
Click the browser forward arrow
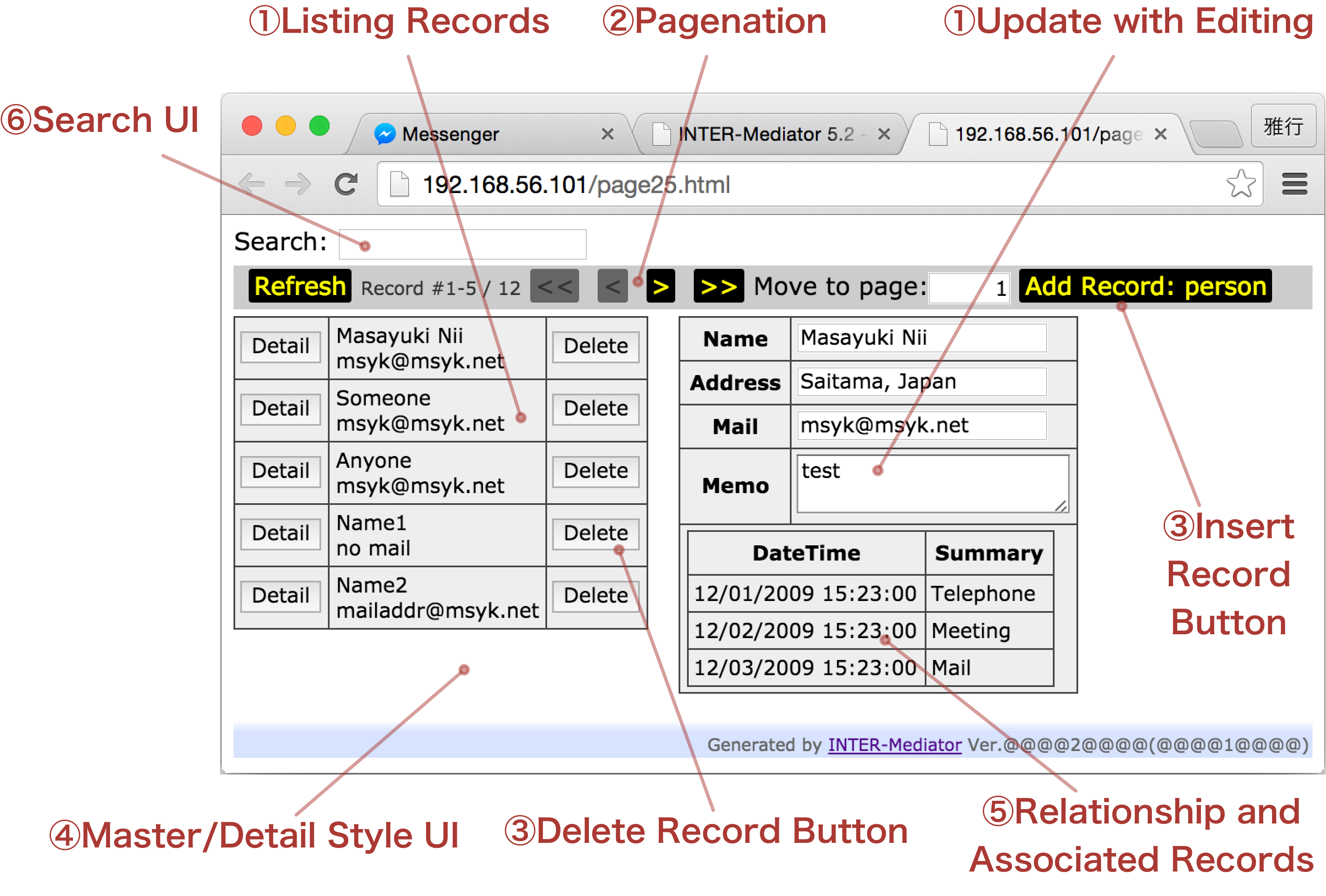[297, 184]
